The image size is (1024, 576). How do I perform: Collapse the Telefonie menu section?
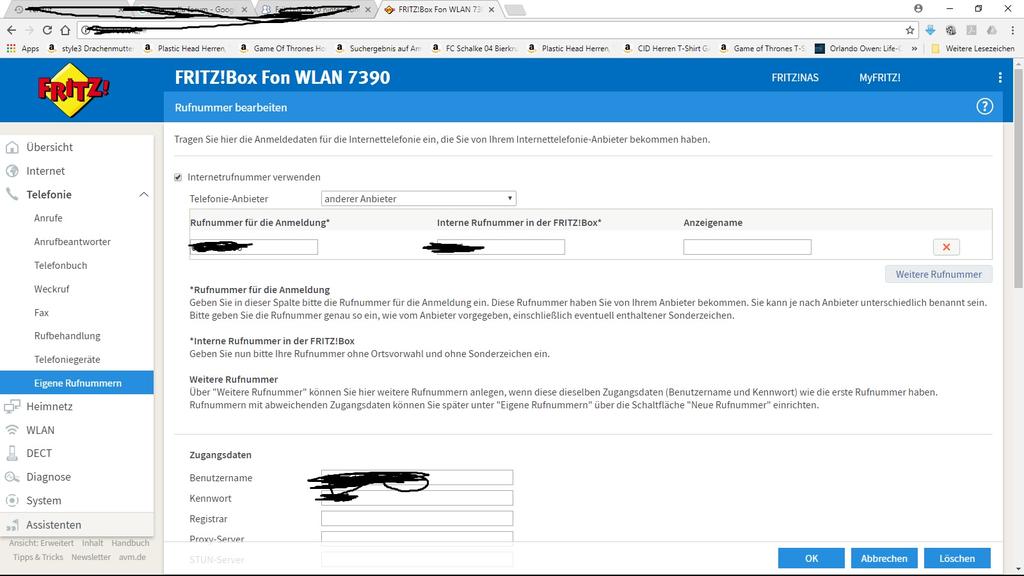coord(143,195)
